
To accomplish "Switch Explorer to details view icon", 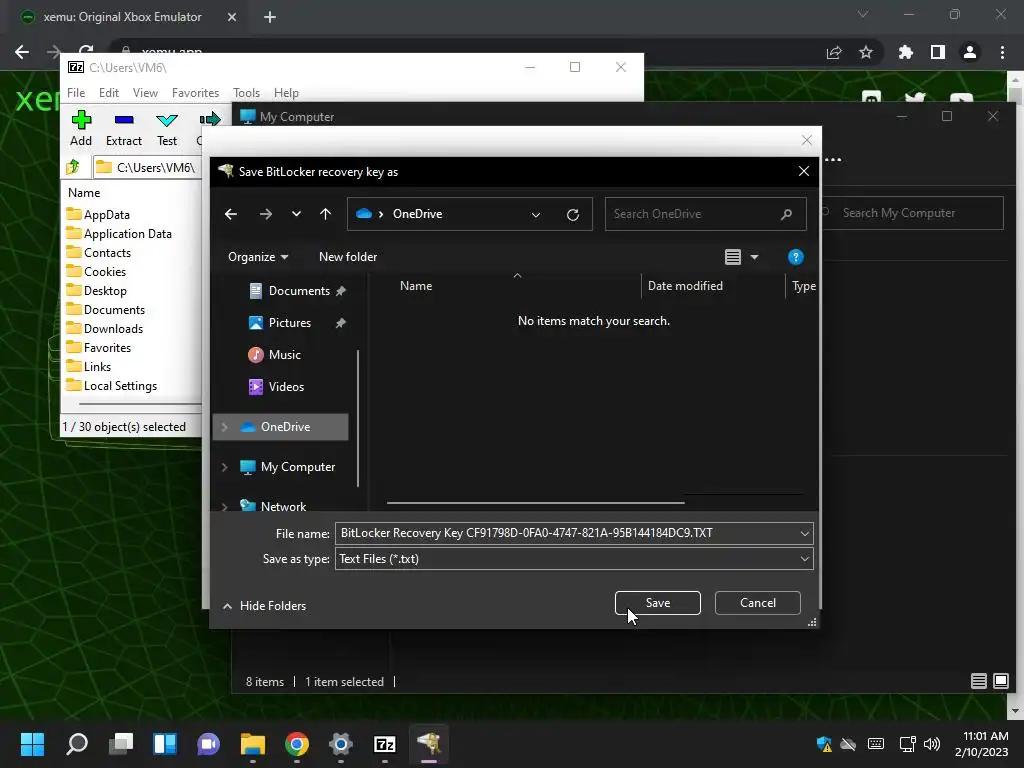I will (x=978, y=681).
